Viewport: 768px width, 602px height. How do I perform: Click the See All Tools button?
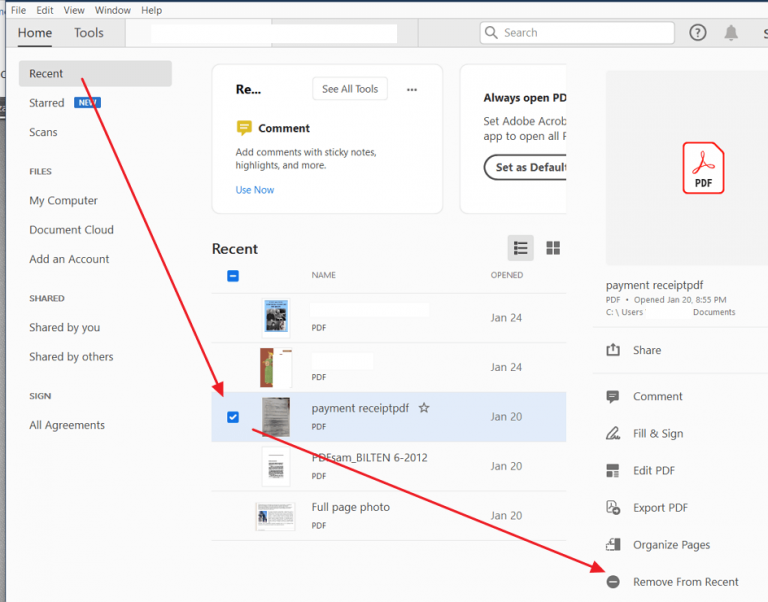350,89
